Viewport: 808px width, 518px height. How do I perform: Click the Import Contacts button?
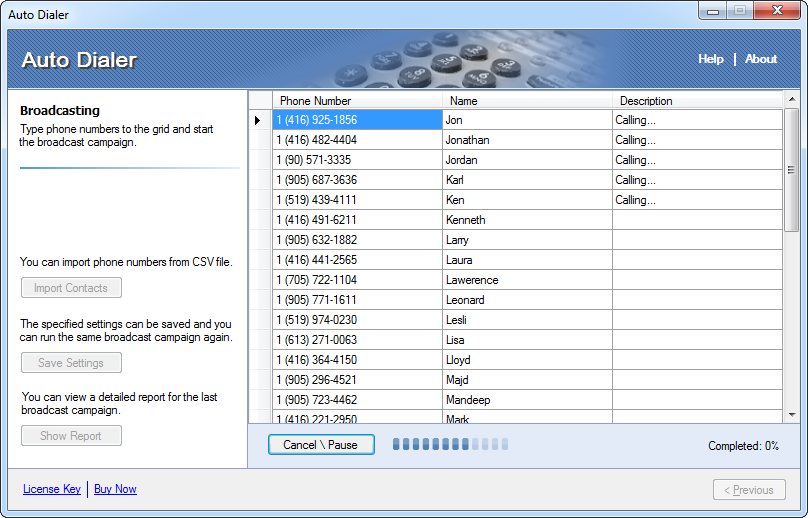71,288
